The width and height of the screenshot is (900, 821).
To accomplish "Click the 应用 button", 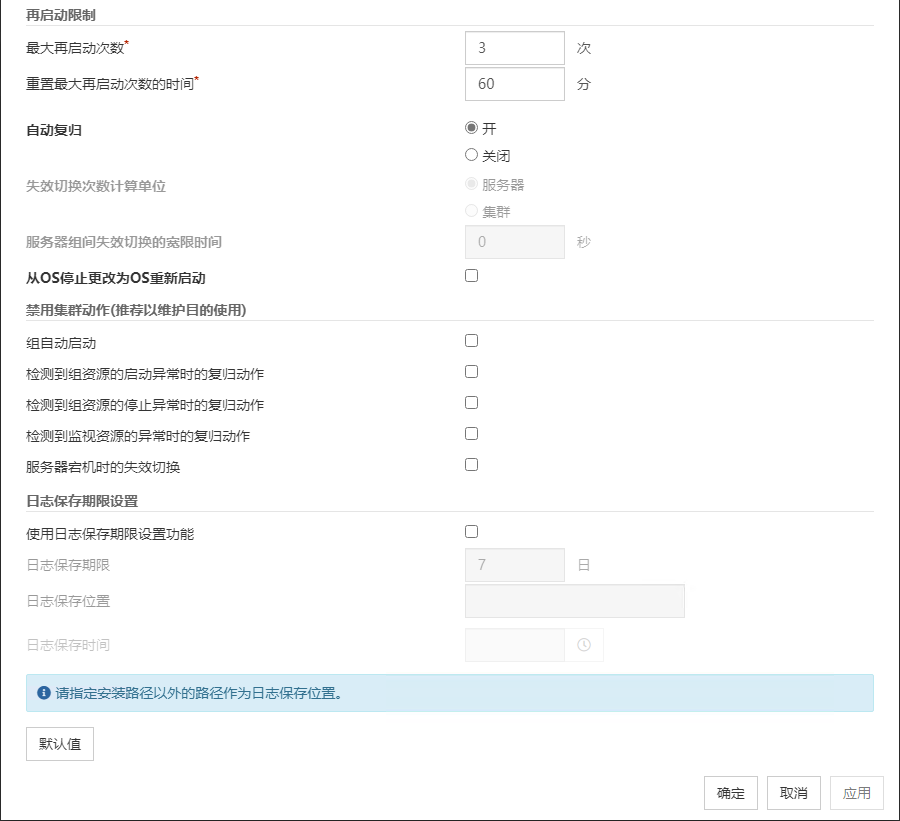I will (857, 793).
